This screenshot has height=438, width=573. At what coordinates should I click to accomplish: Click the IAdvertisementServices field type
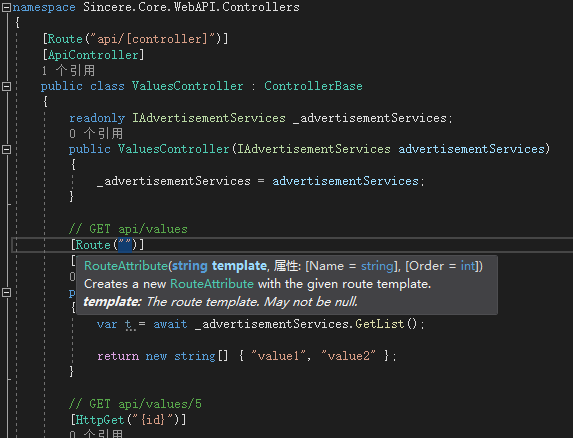[209, 118]
